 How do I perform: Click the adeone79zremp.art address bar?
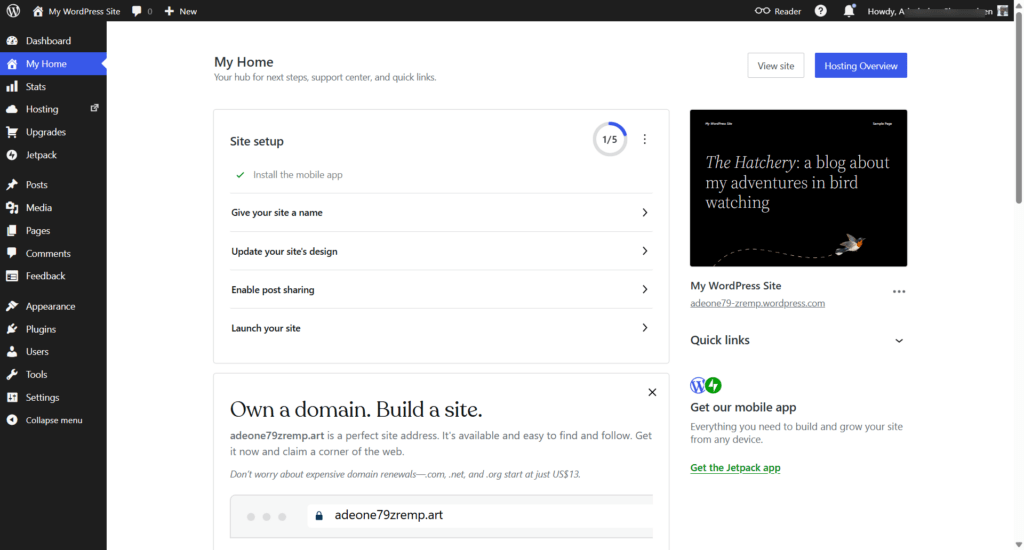[x=480, y=515]
